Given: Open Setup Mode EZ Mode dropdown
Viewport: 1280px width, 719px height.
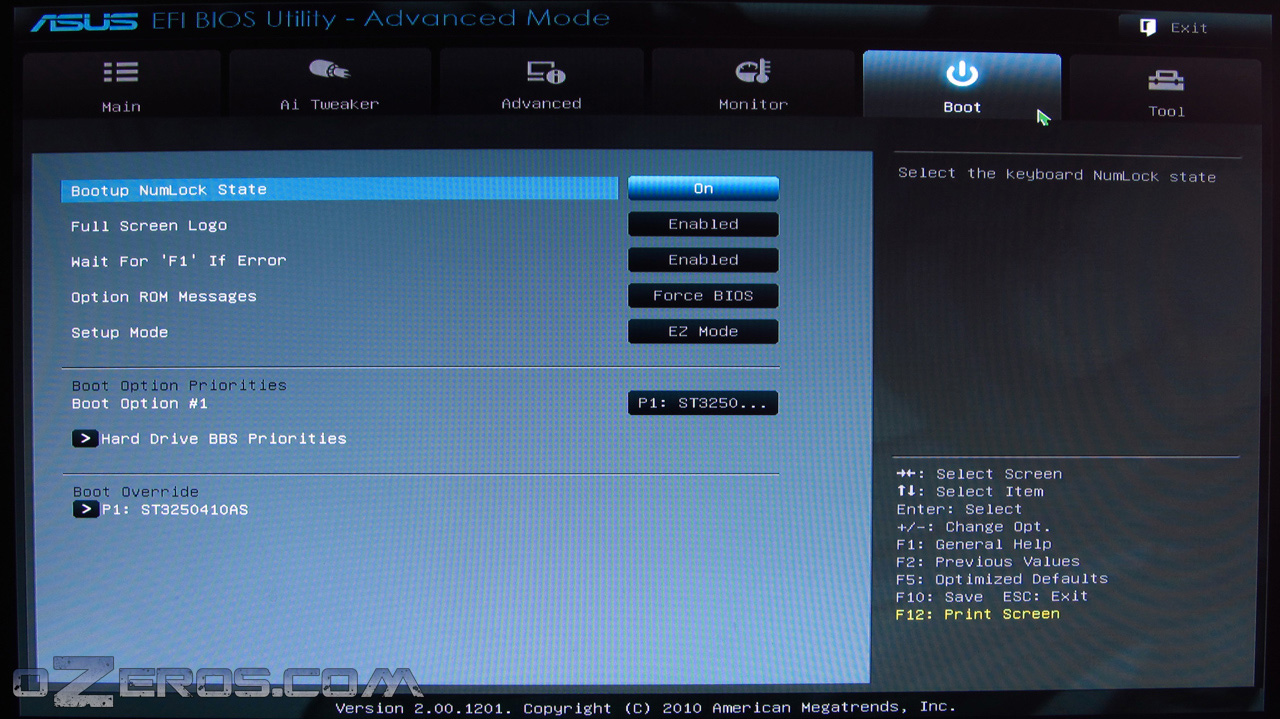Looking at the screenshot, I should coord(703,331).
